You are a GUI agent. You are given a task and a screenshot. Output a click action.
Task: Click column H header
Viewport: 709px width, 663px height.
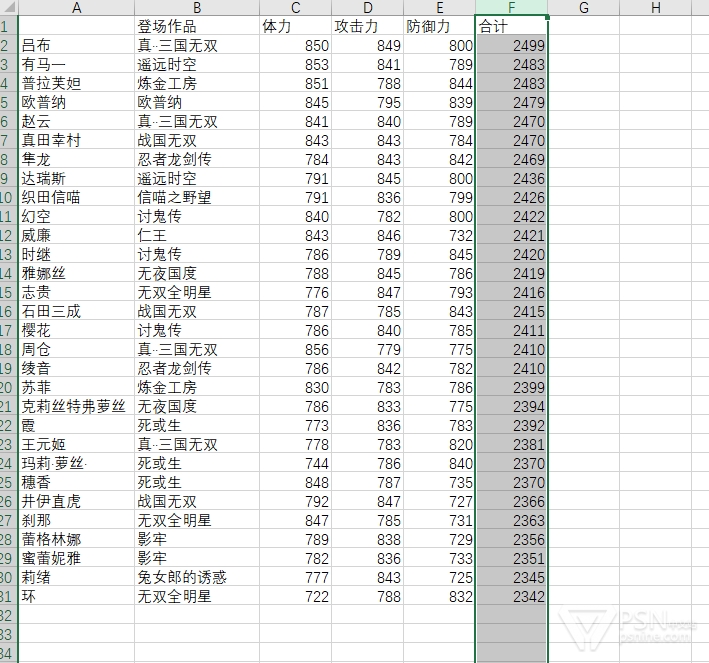(x=655, y=8)
